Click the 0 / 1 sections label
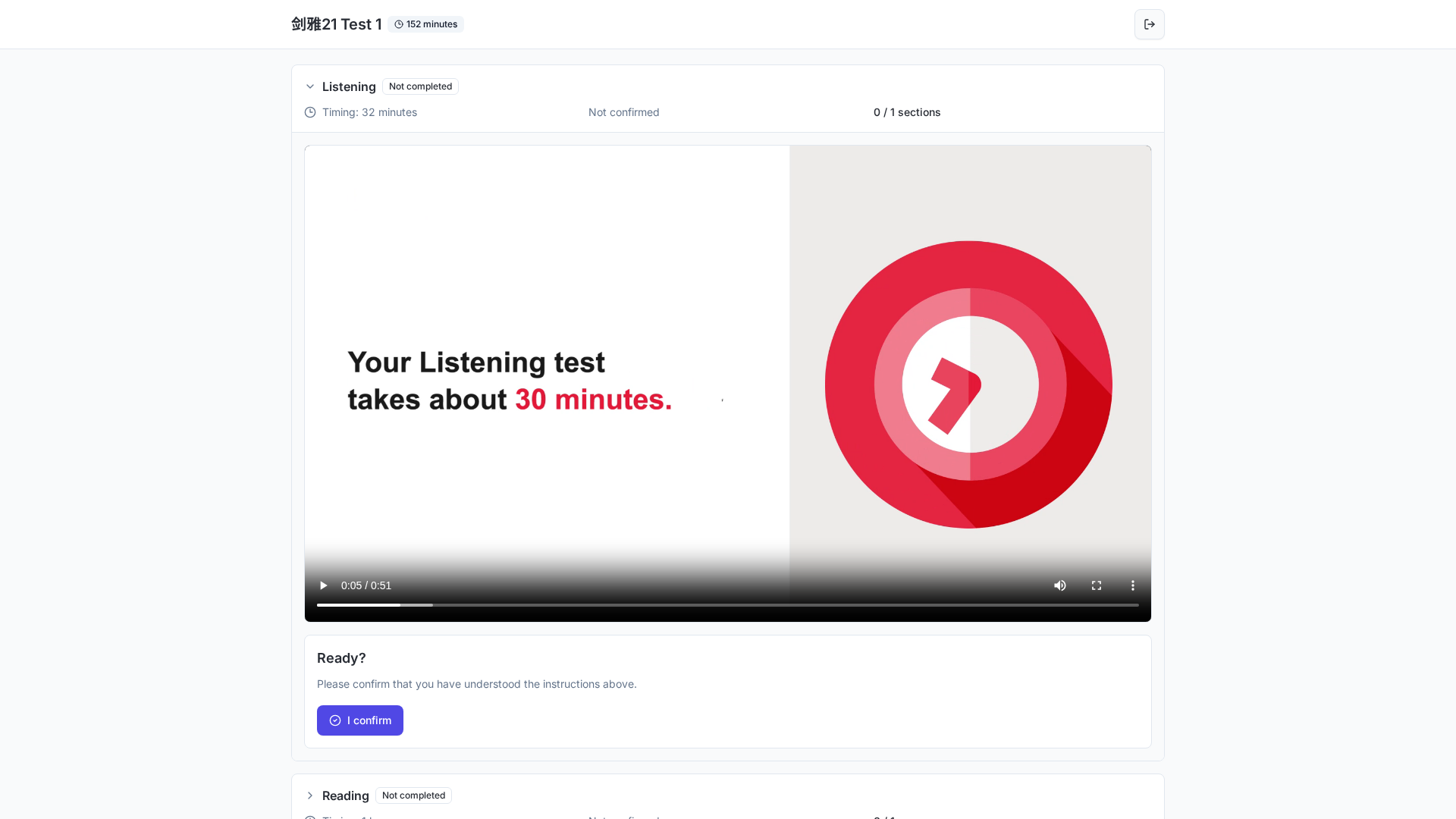This screenshot has width=1456, height=819. [907, 112]
